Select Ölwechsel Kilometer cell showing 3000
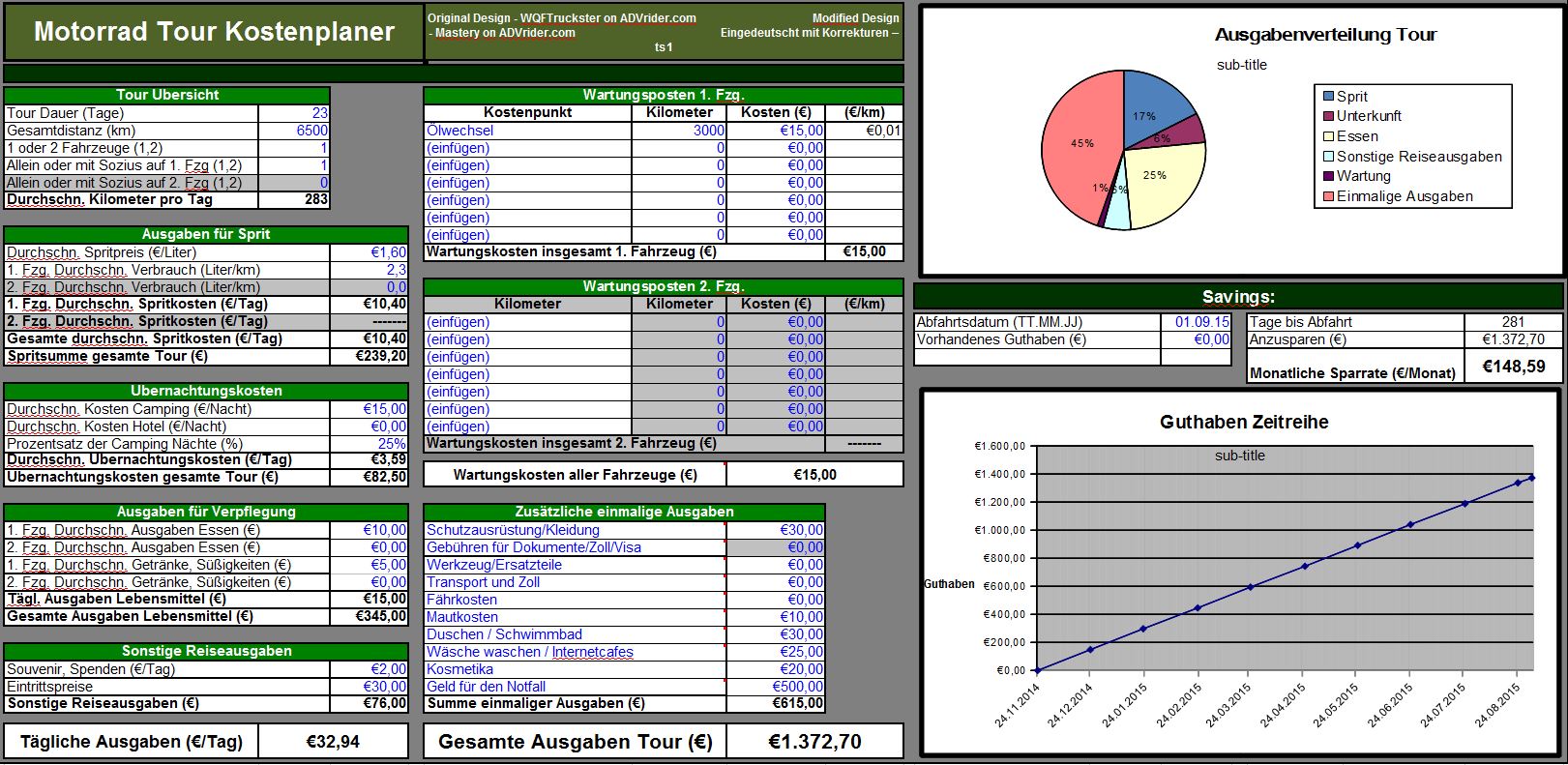The width and height of the screenshot is (1568, 765). pos(679,131)
